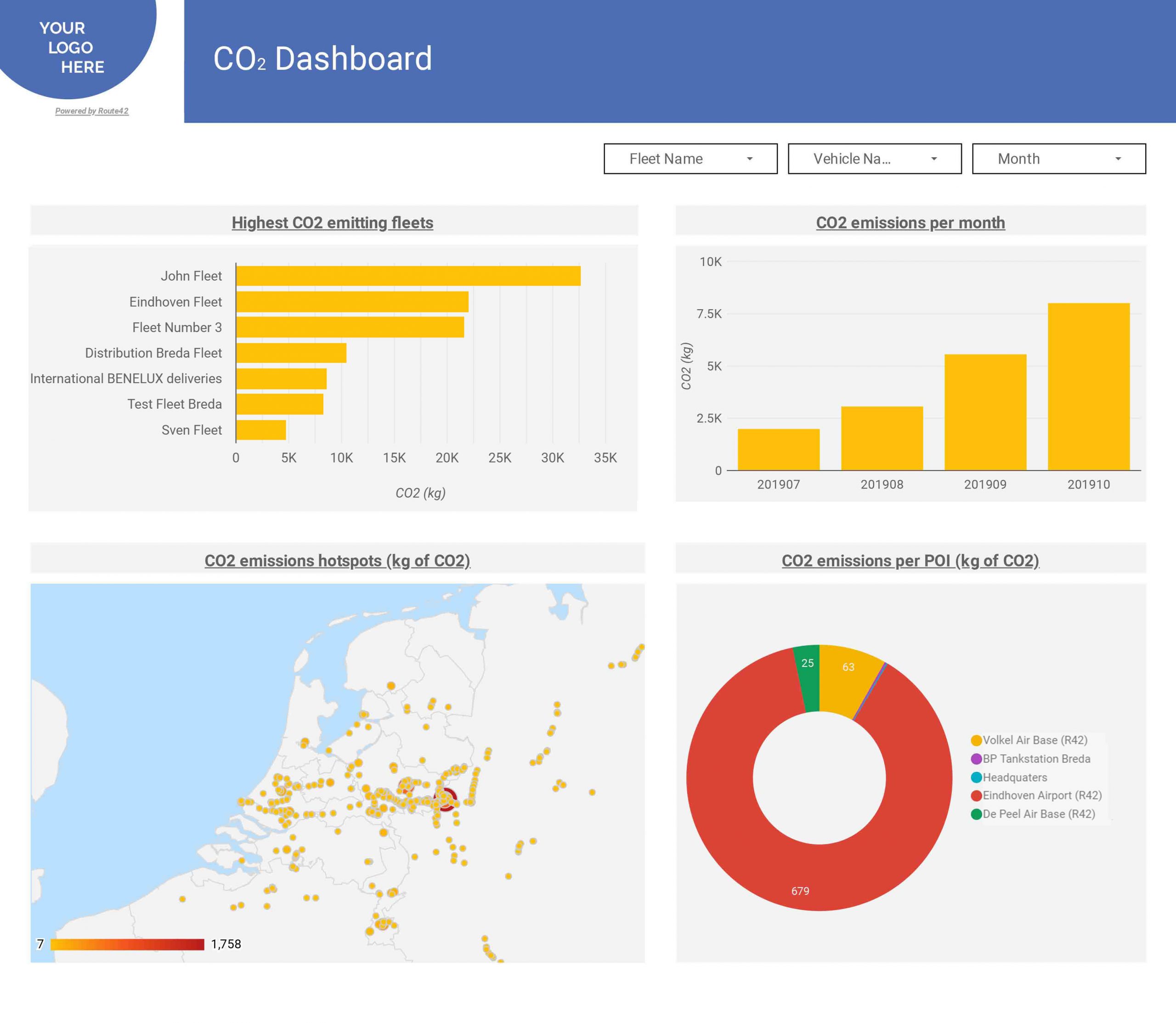
Task: Click the hotspot color scale legend bar
Action: (x=127, y=944)
